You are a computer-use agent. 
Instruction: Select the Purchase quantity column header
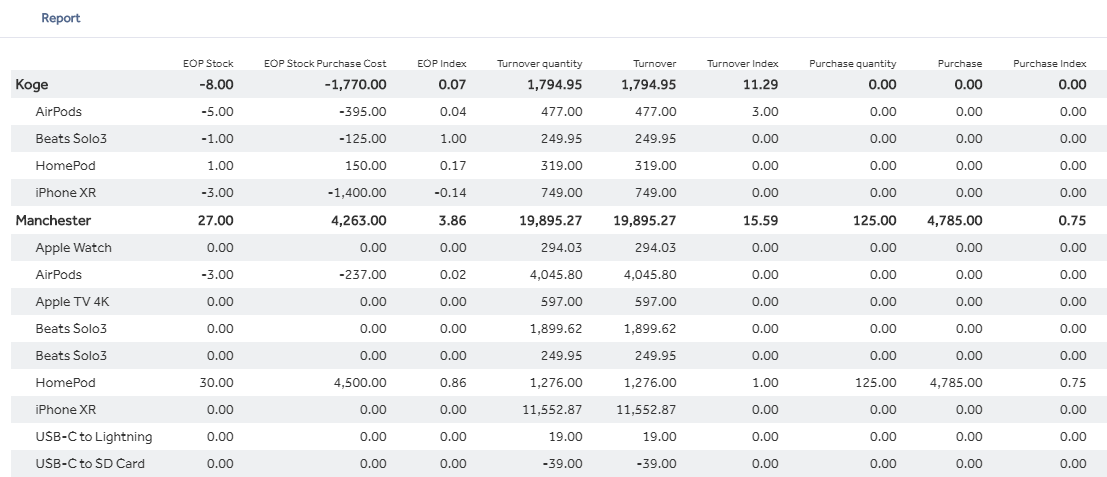pos(853,64)
